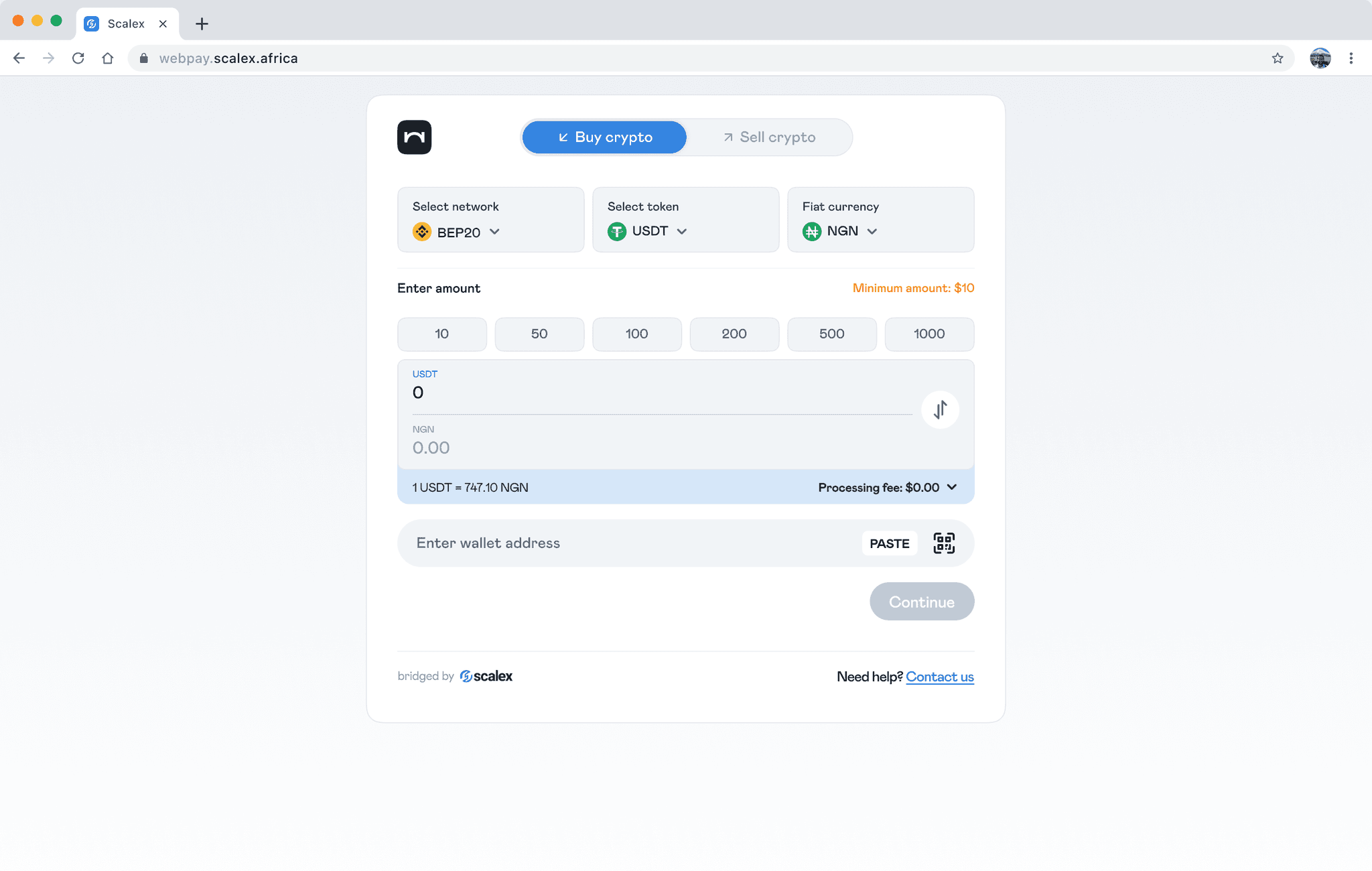Switch to Sell crypto mode

769,137
